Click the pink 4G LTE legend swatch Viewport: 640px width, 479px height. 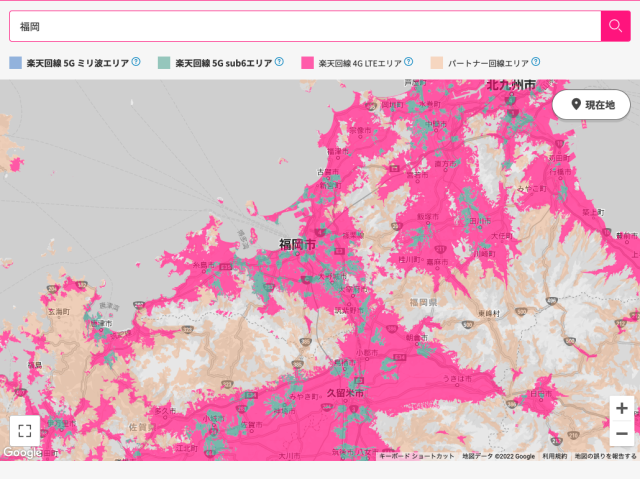pos(307,63)
